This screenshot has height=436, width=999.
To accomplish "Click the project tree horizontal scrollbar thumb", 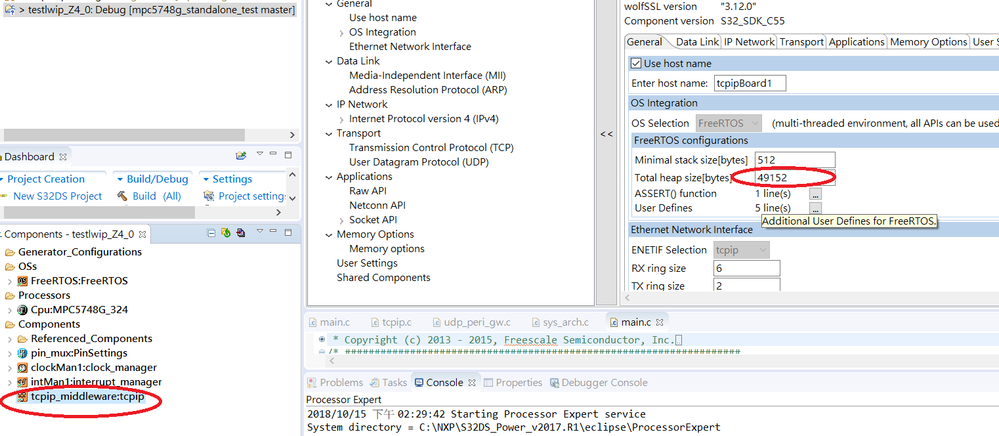I will tap(124, 135).
